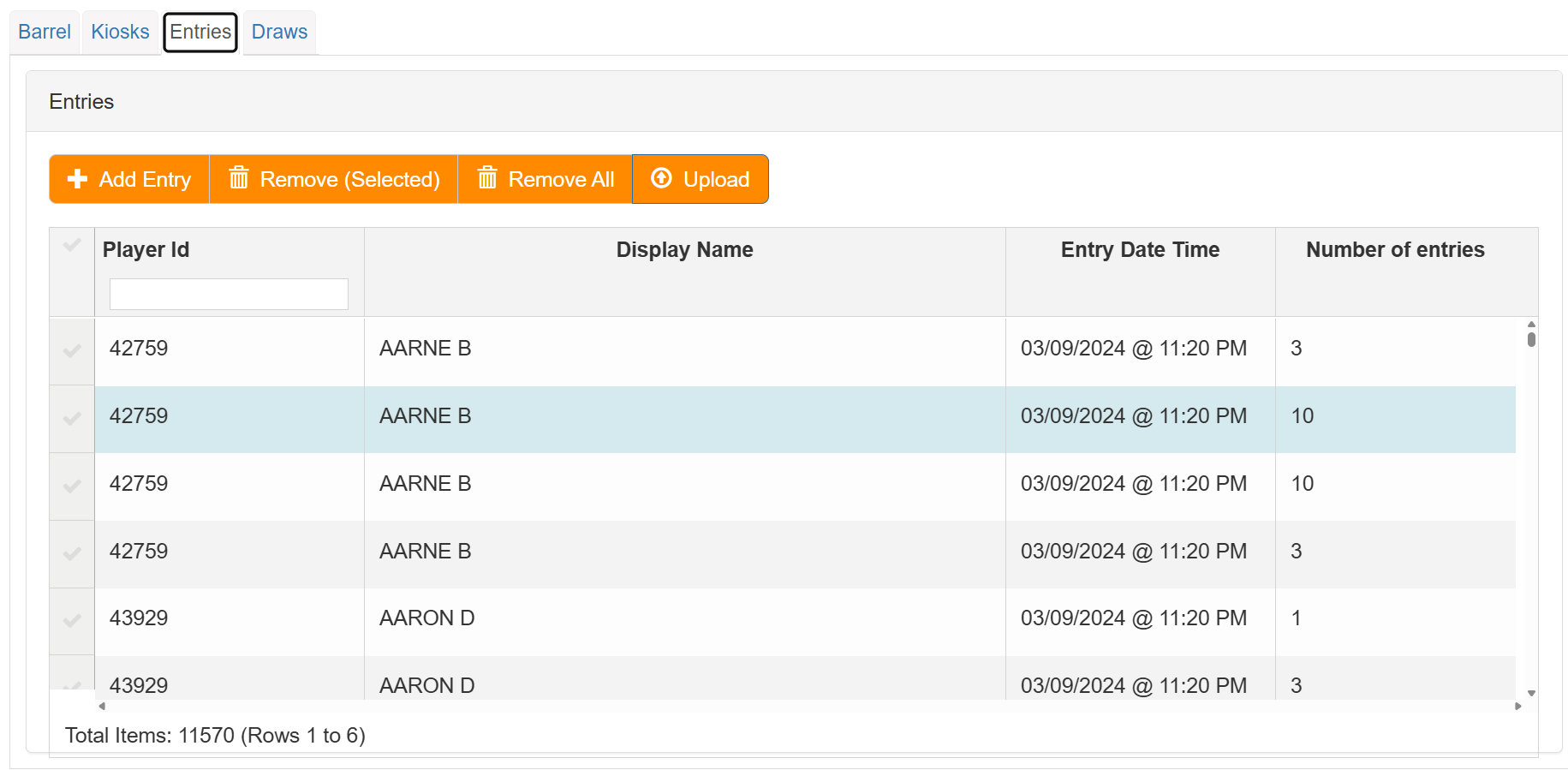Click the horizontal scrollbar right arrow
Viewport: 1568px width, 770px height.
pos(1517,707)
